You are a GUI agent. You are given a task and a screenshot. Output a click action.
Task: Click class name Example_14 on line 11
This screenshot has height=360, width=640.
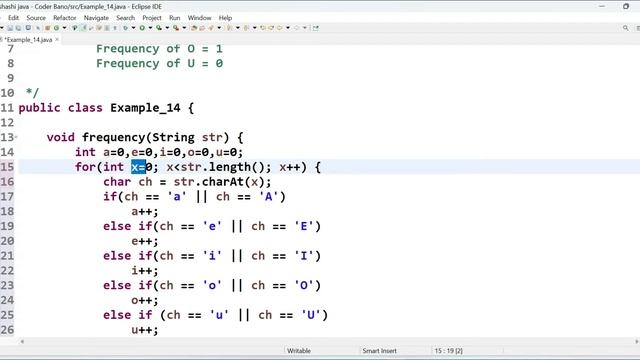point(145,108)
